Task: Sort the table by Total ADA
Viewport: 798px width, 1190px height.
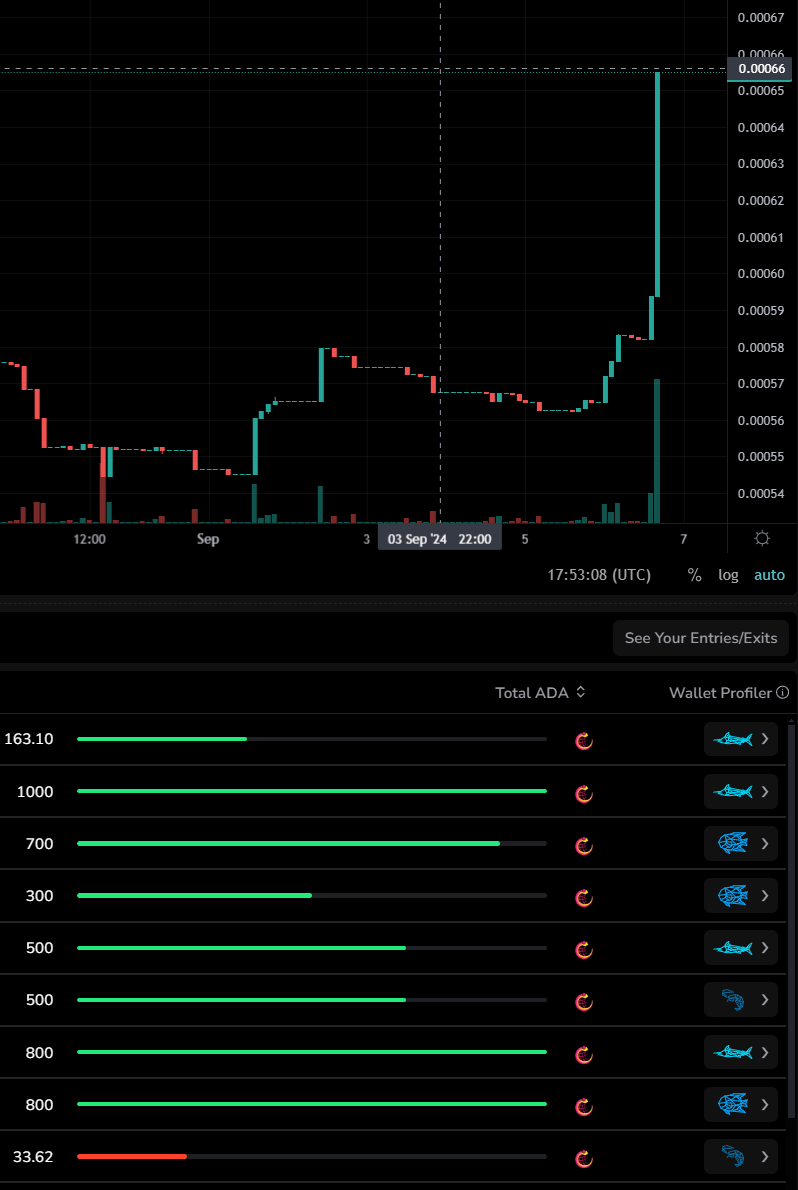Action: 540,692
